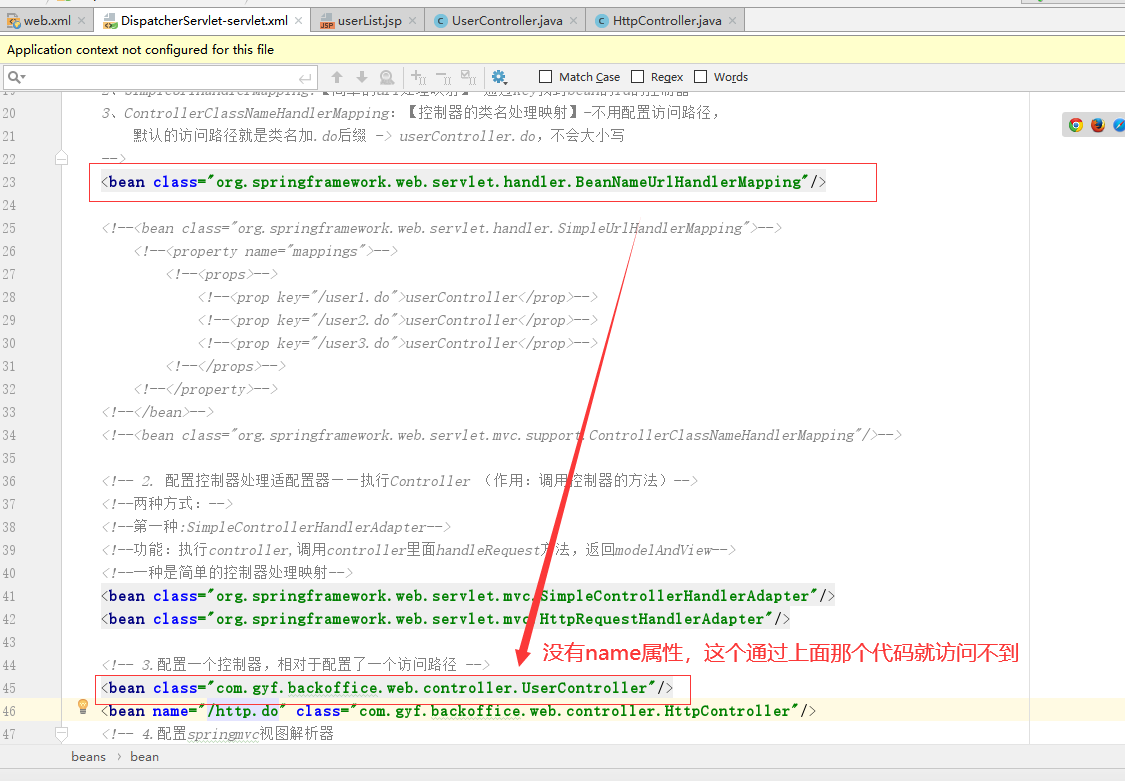Click the SimpleControllerHandlerAdapter bean line
This screenshot has height=781, width=1125.
pyautogui.click(x=468, y=596)
